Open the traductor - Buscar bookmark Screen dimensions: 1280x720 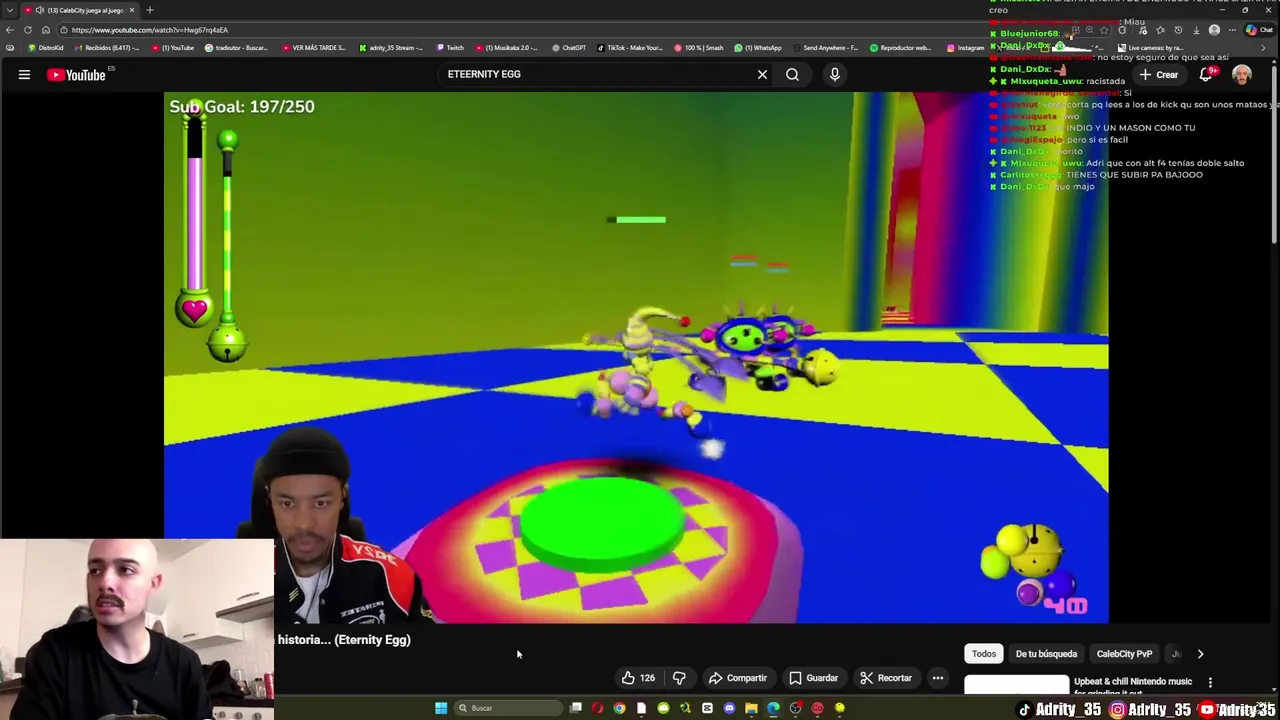click(x=237, y=48)
